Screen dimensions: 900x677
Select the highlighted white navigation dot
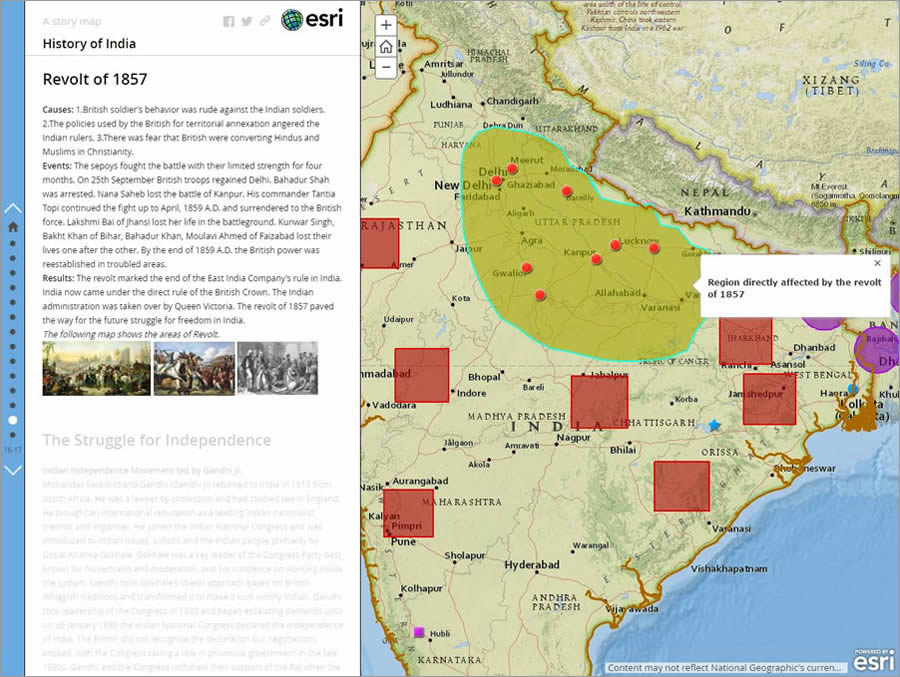coord(13,420)
